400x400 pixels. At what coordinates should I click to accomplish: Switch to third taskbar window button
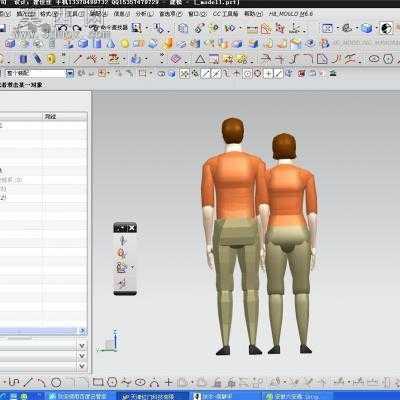225,396
